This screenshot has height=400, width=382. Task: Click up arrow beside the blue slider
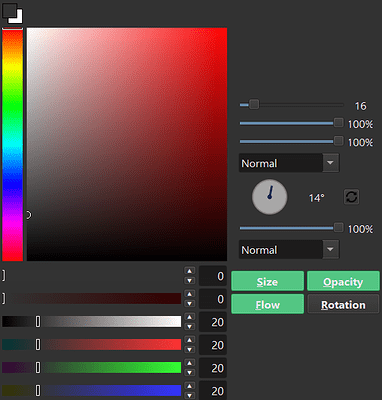tap(190, 386)
